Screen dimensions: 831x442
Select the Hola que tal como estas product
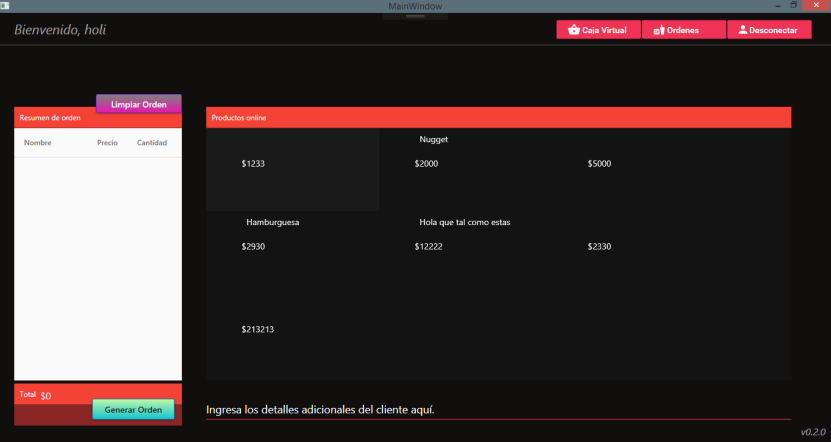[465, 252]
